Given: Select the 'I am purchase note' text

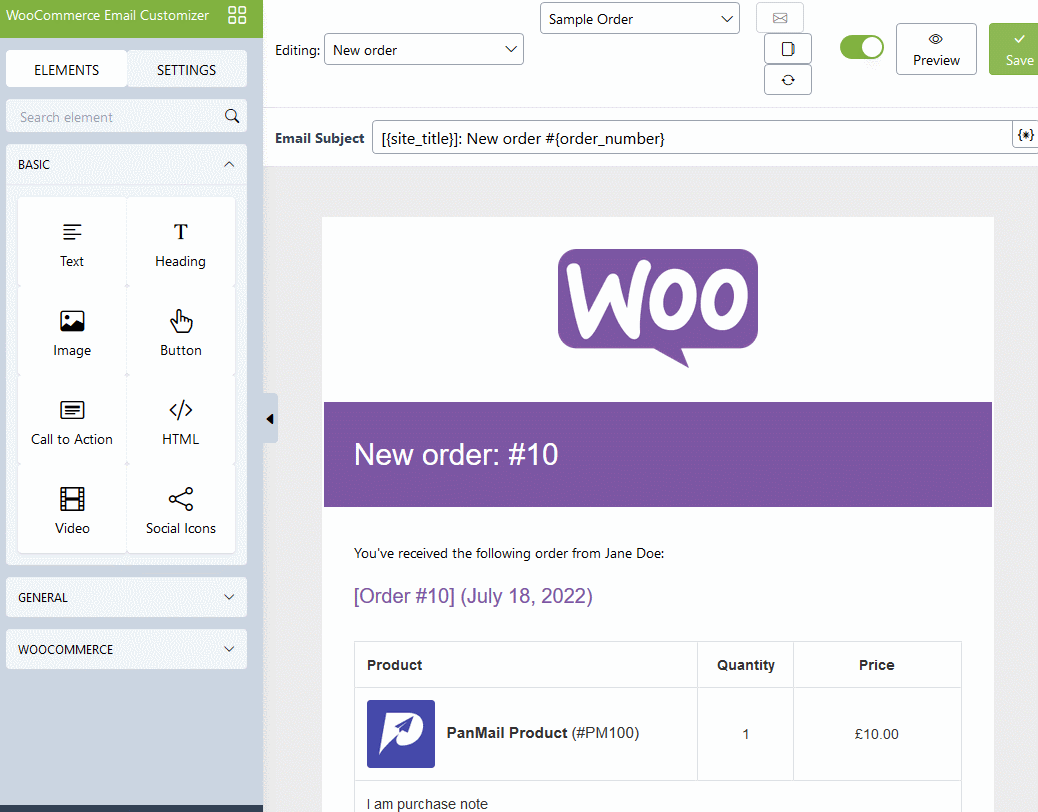Looking at the screenshot, I should [428, 803].
